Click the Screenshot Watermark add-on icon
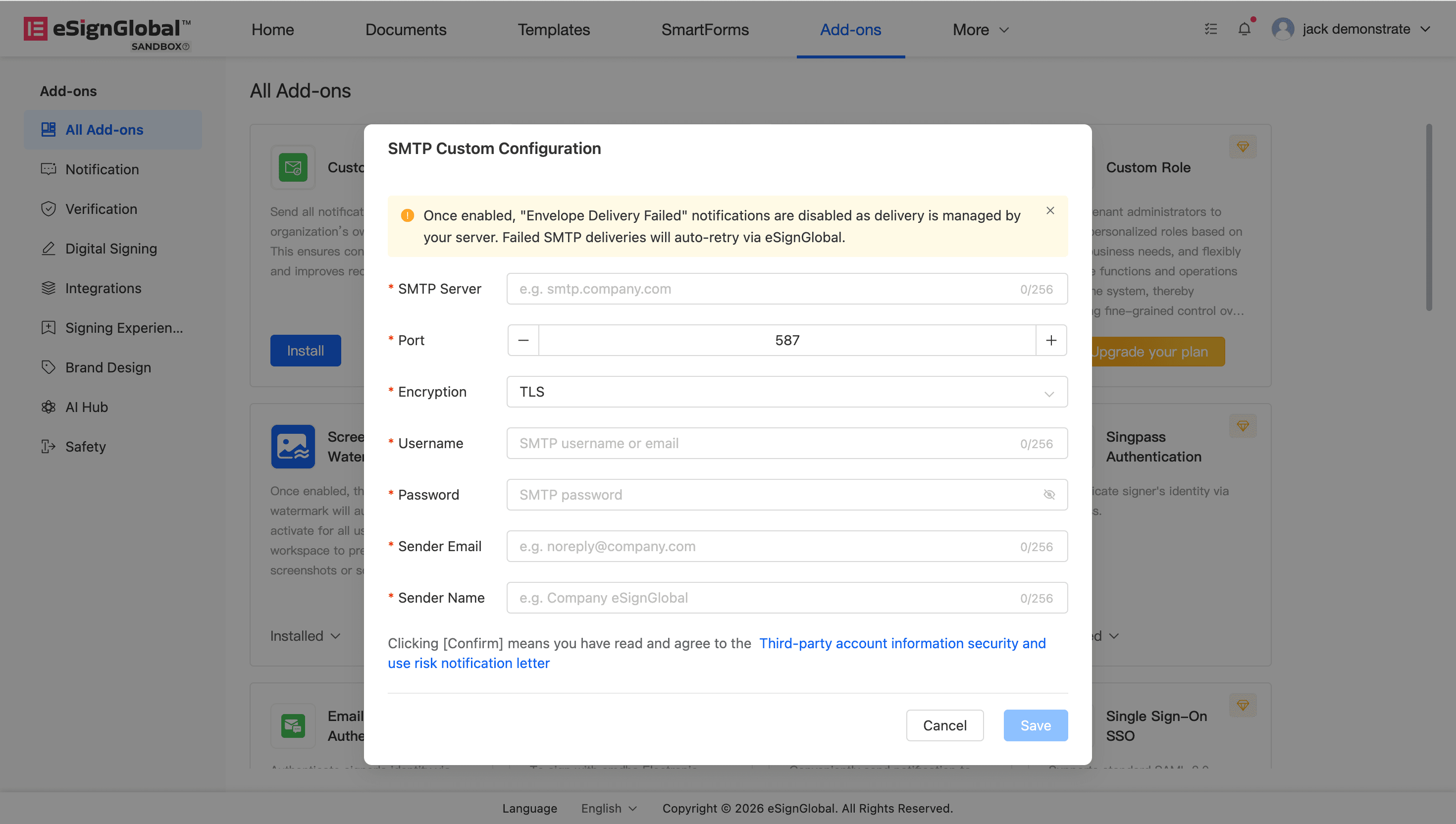 pyautogui.click(x=293, y=447)
